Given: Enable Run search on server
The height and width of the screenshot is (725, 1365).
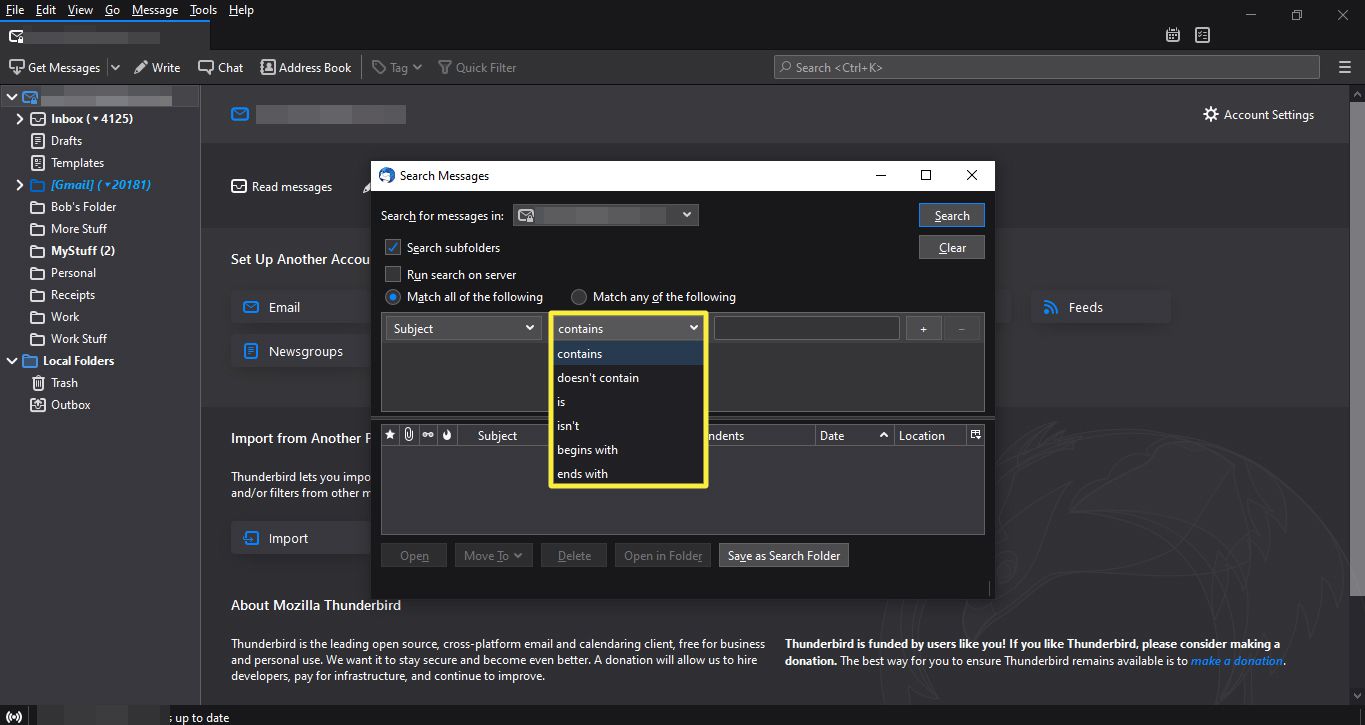Looking at the screenshot, I should tap(393, 274).
